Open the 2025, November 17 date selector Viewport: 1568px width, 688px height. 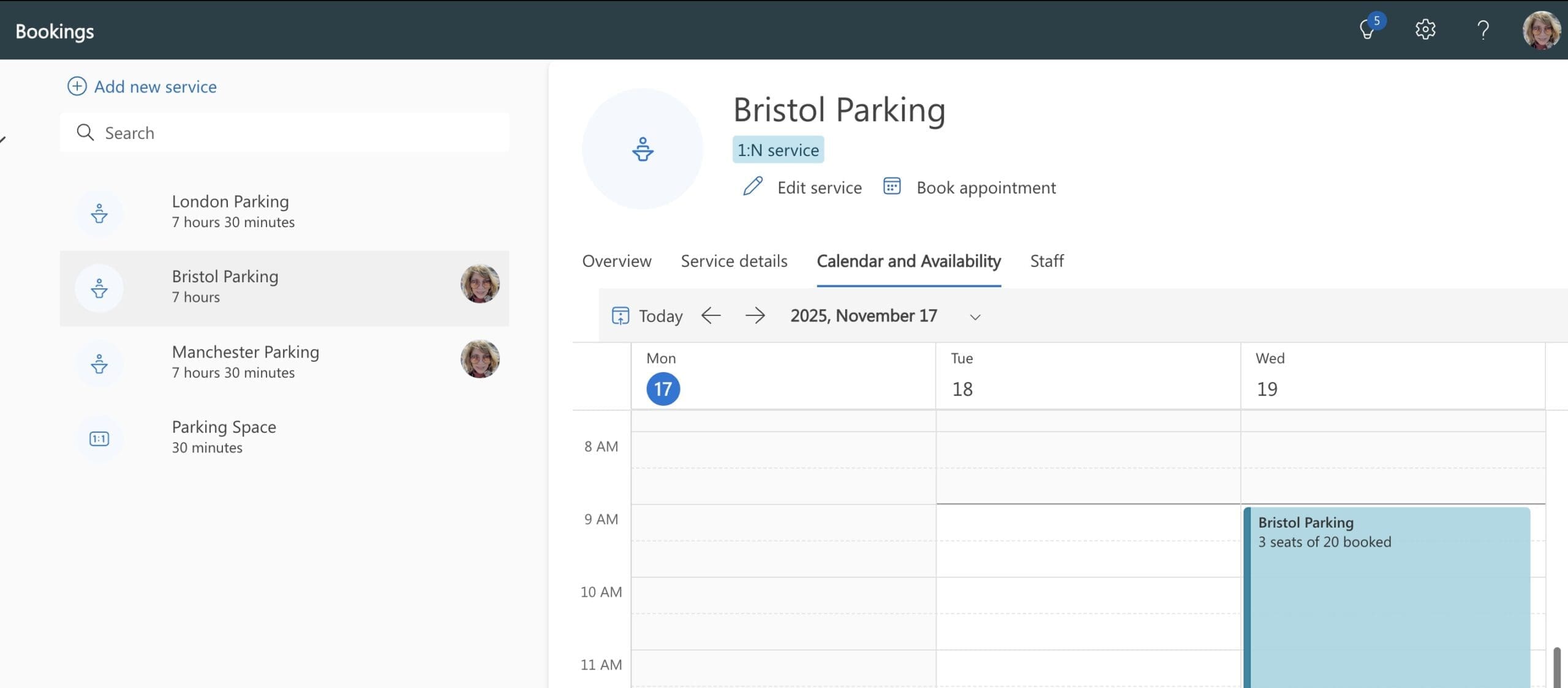(863, 316)
